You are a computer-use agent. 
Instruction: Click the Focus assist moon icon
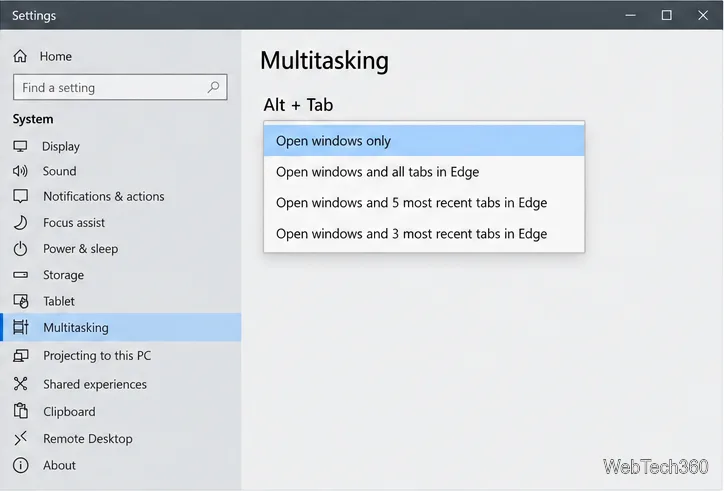tap(20, 223)
